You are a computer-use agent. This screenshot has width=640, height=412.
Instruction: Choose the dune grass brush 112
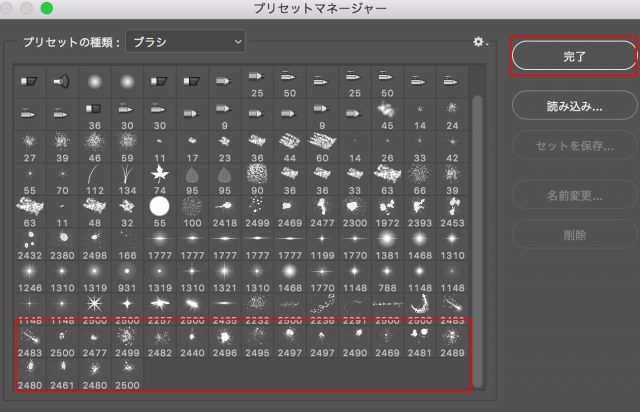[95, 176]
